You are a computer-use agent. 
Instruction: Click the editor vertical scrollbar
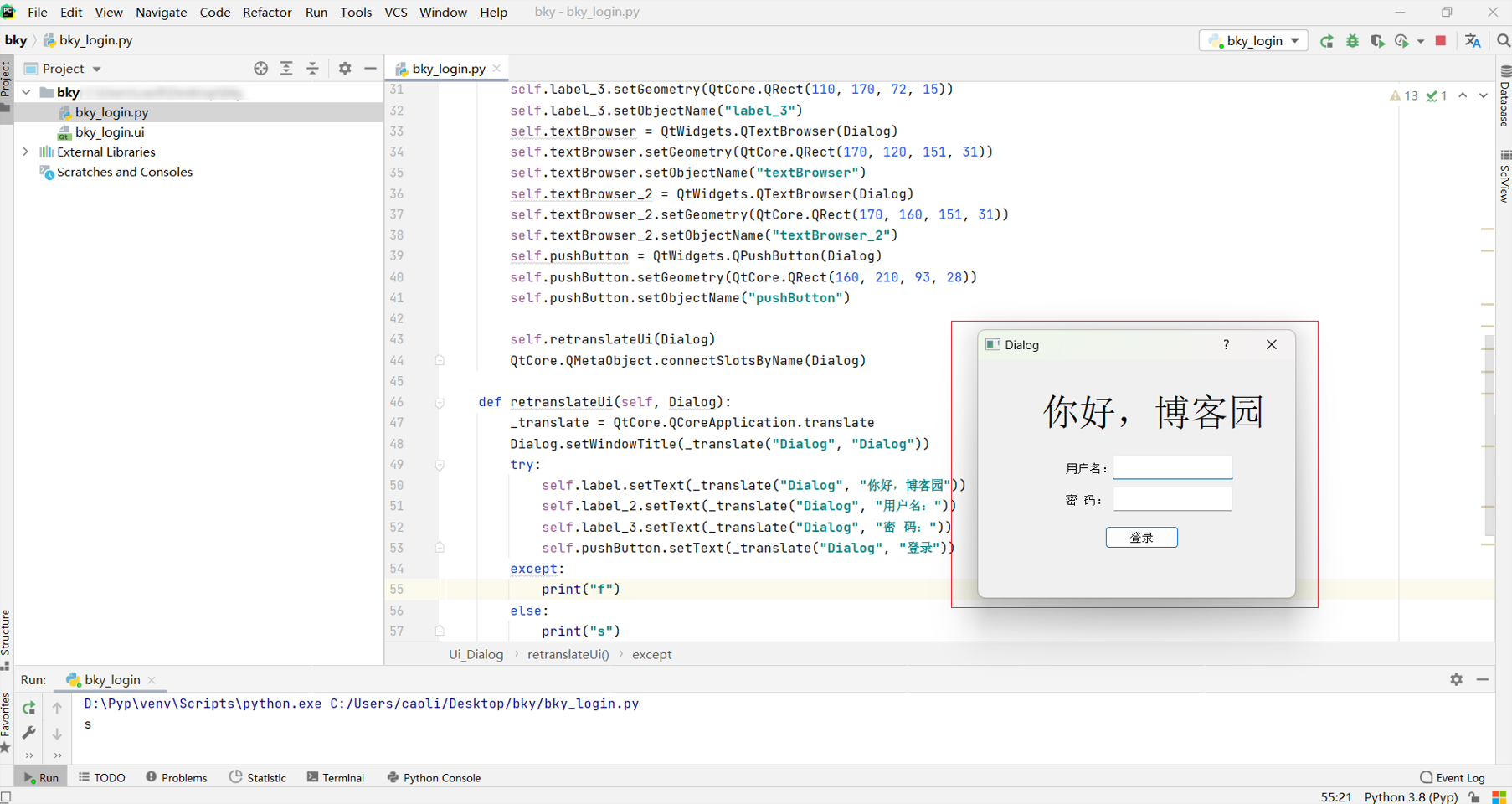pyautogui.click(x=1489, y=435)
